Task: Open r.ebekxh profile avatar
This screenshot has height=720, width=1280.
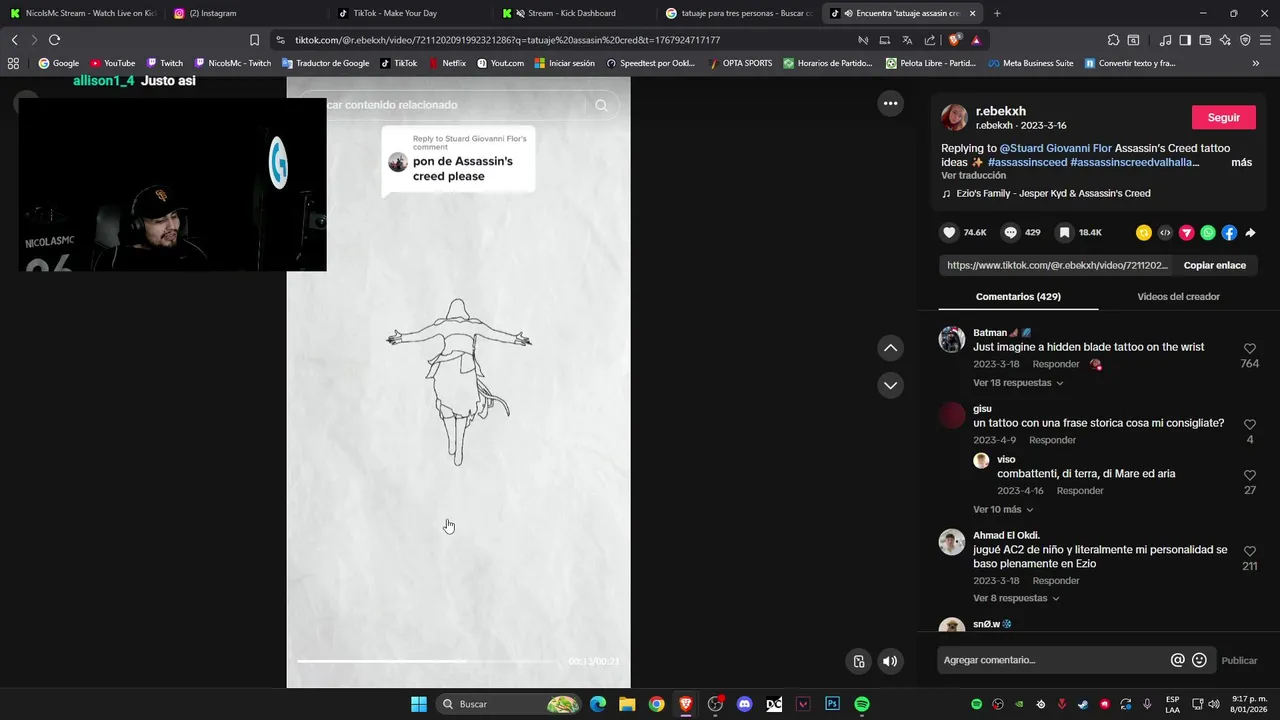Action: tap(954, 117)
